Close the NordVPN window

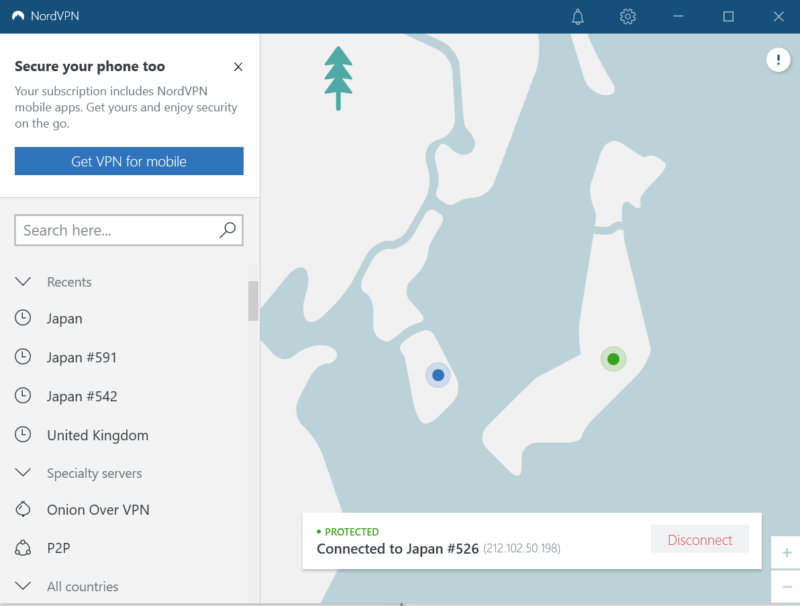778,16
